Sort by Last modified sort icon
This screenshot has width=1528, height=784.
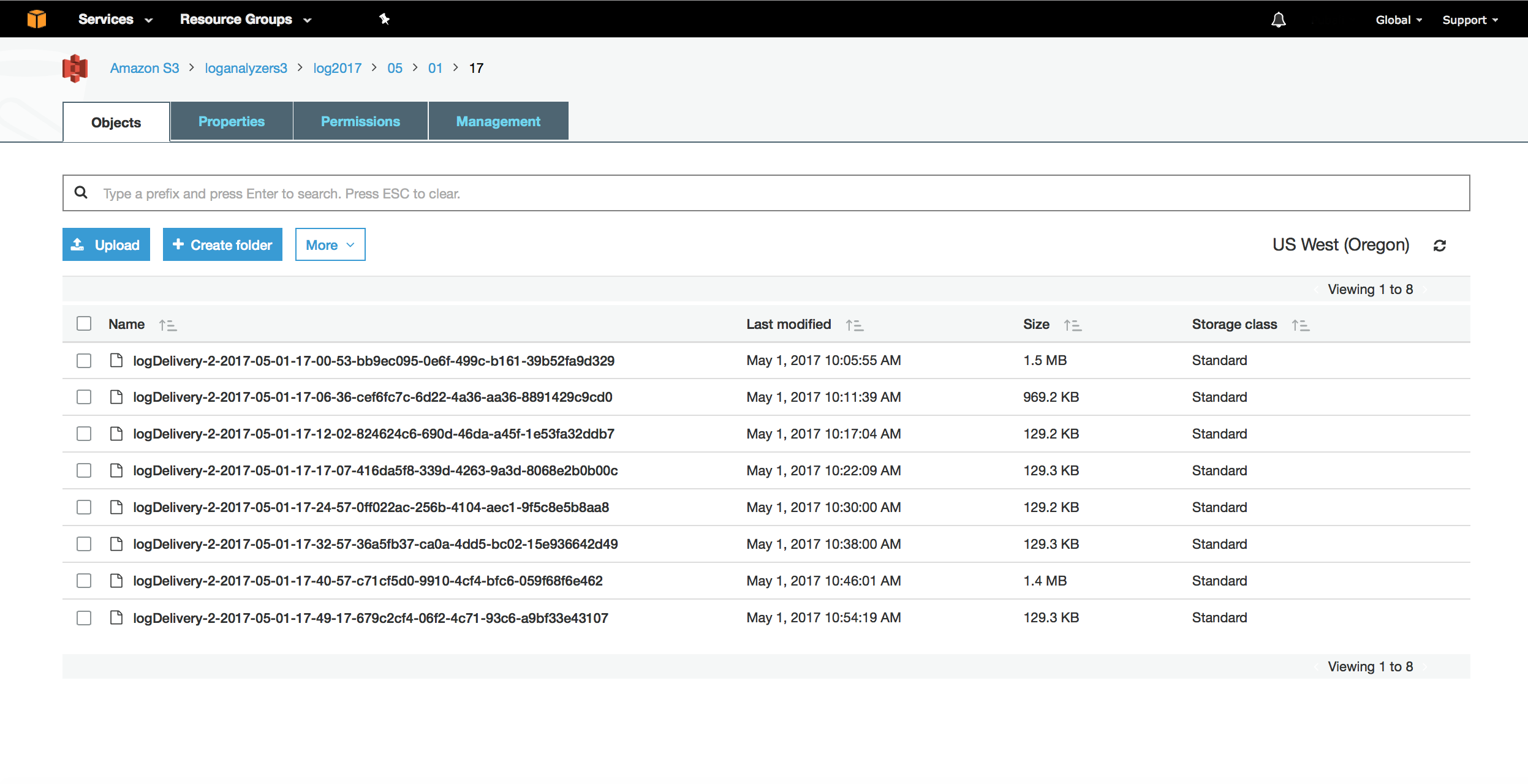tap(854, 325)
